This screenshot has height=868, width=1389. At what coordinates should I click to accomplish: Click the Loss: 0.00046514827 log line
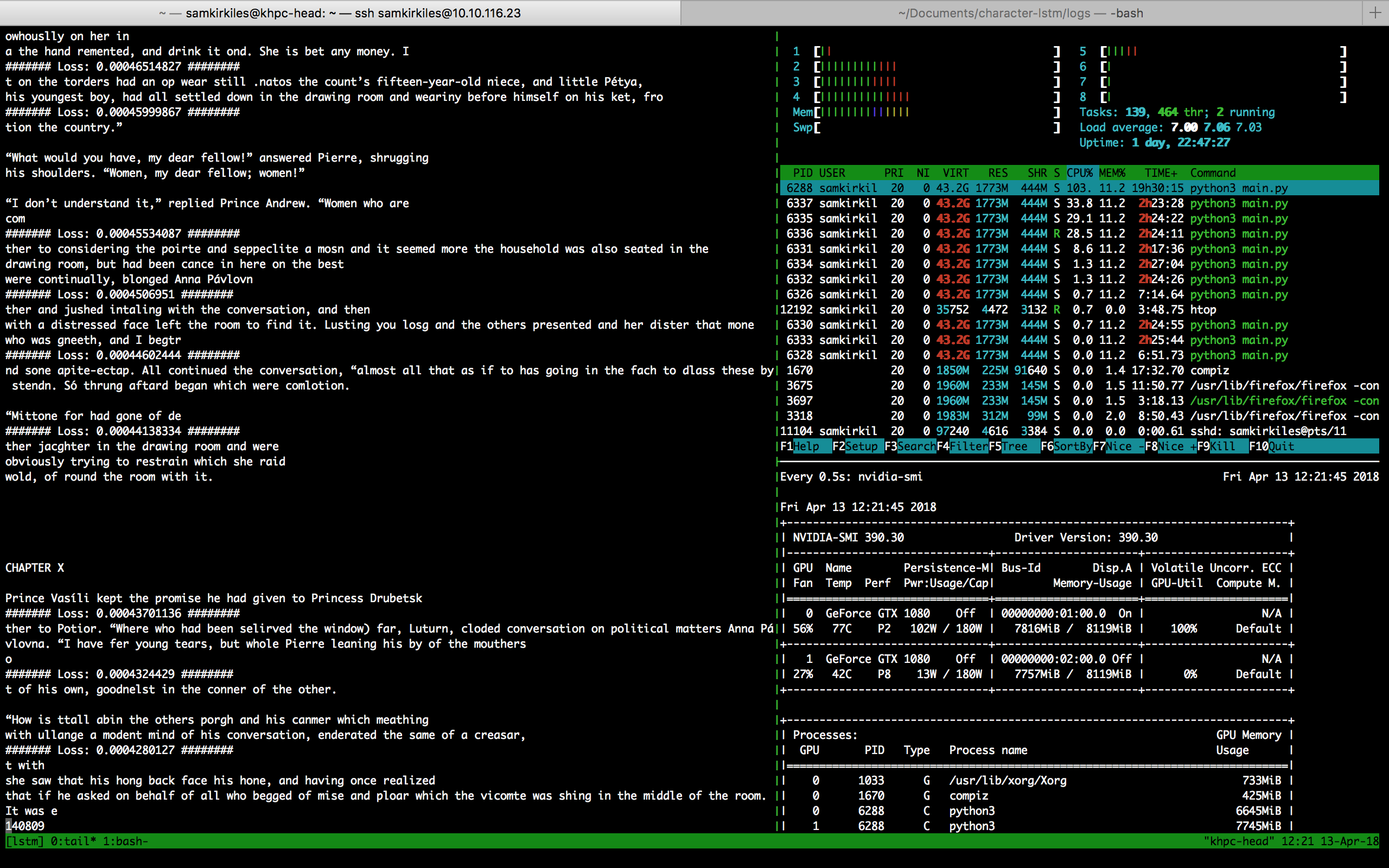click(x=122, y=67)
